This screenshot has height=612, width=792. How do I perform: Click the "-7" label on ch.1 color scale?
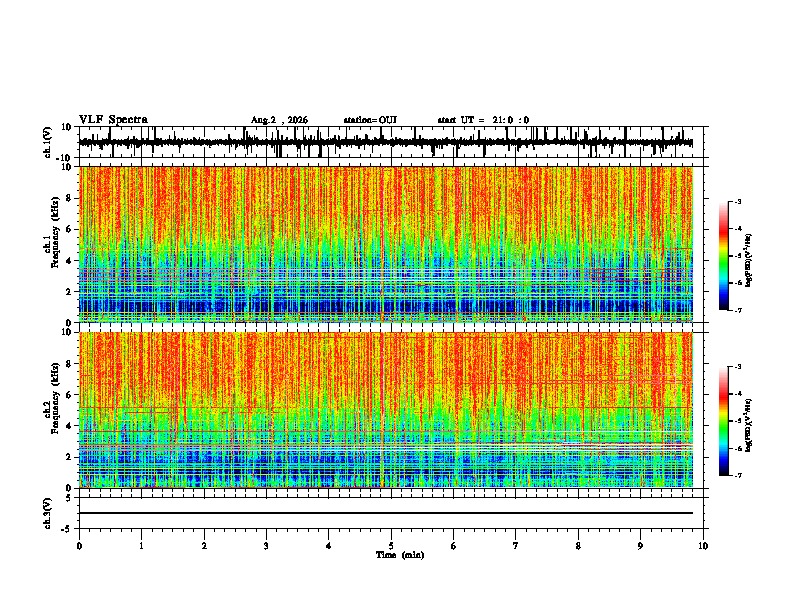pos(737,310)
